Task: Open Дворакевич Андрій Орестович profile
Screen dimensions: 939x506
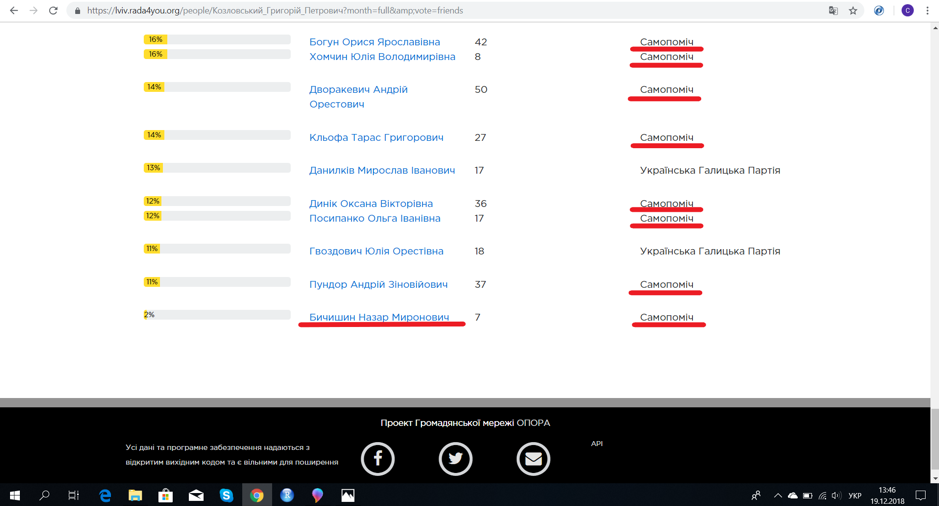Action: (x=358, y=96)
